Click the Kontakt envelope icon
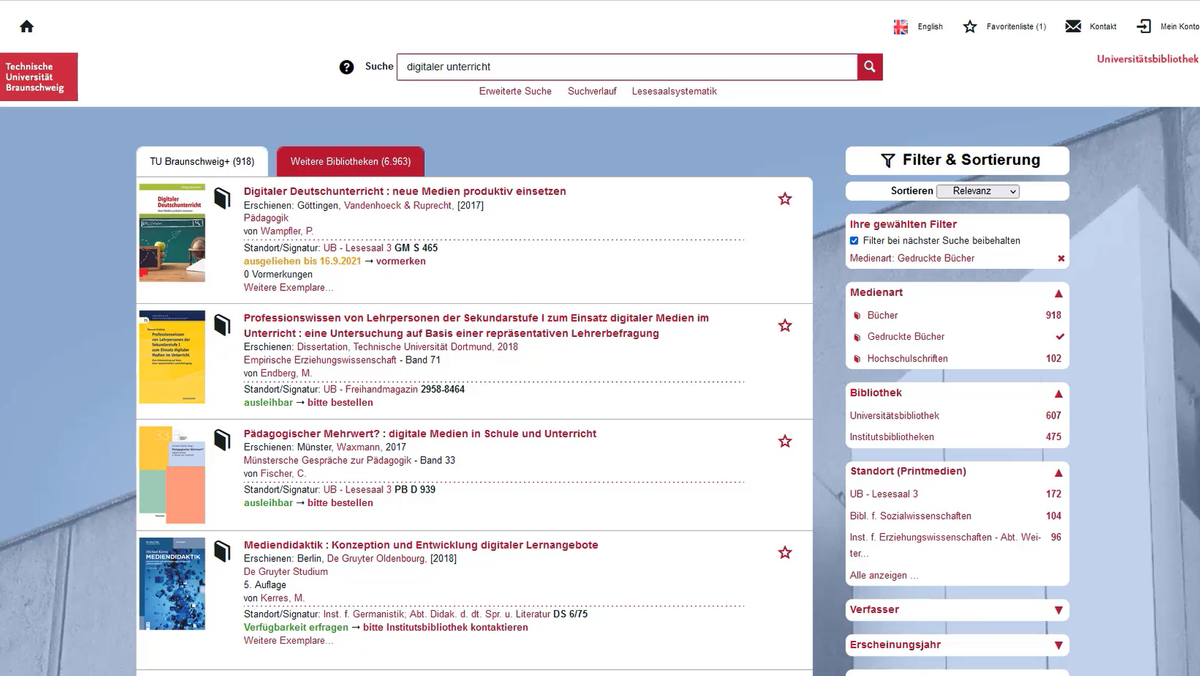This screenshot has width=1200, height=676. tap(1073, 27)
